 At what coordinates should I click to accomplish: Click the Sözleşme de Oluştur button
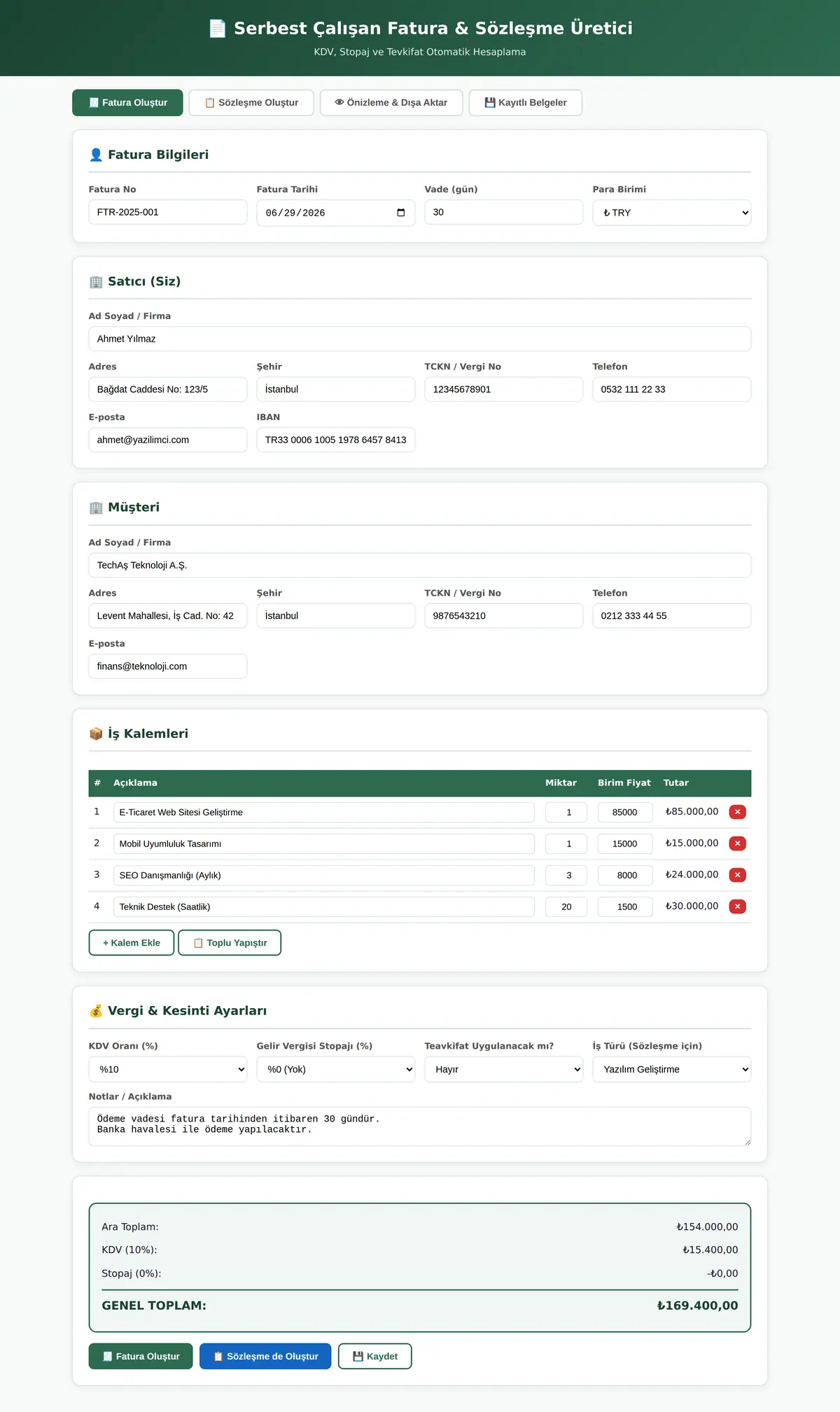point(265,1356)
